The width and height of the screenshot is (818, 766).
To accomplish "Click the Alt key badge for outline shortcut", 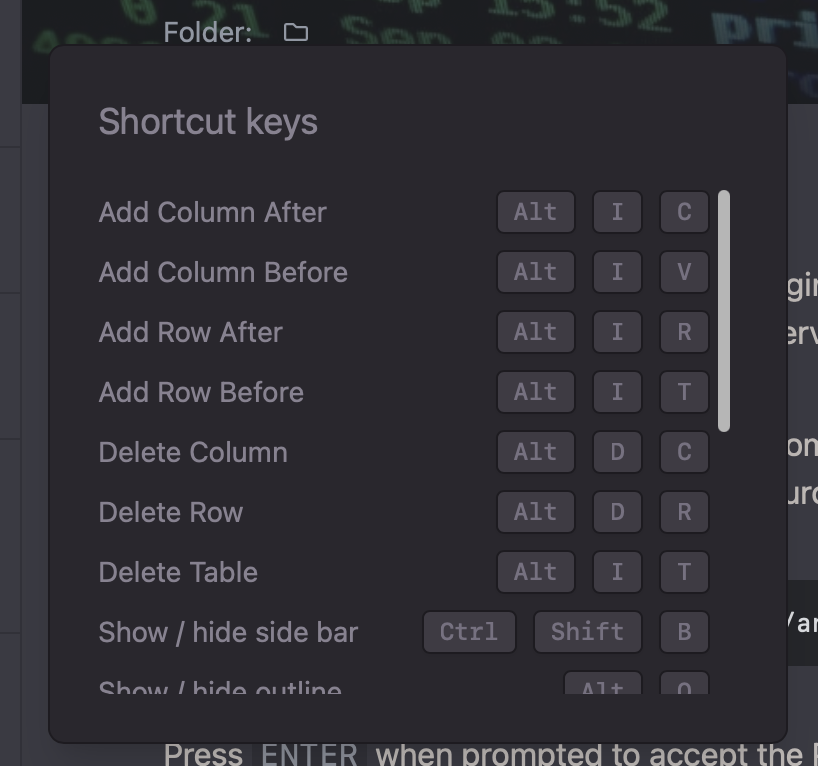I will click(603, 688).
